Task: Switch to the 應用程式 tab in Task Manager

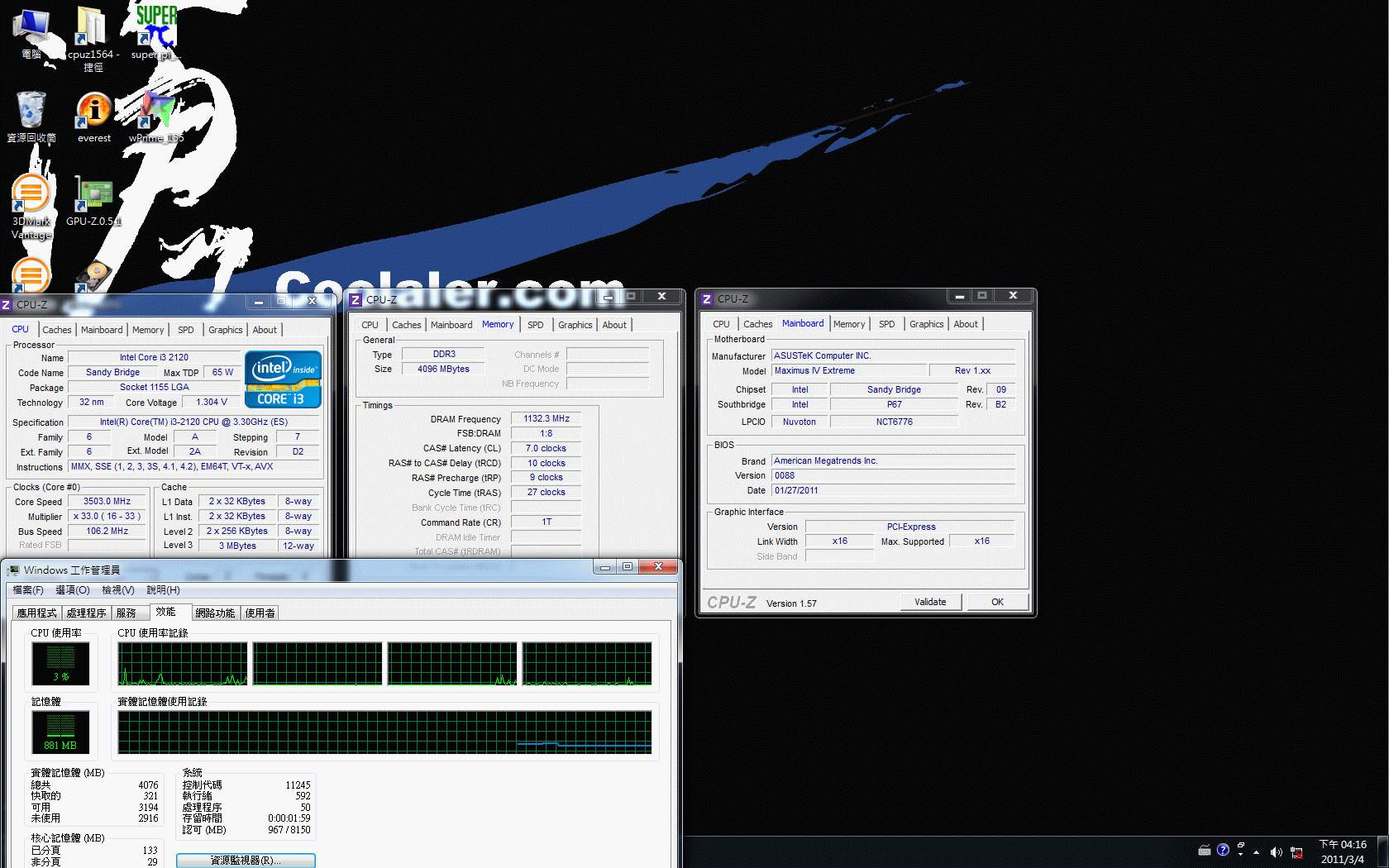Action: coord(37,613)
